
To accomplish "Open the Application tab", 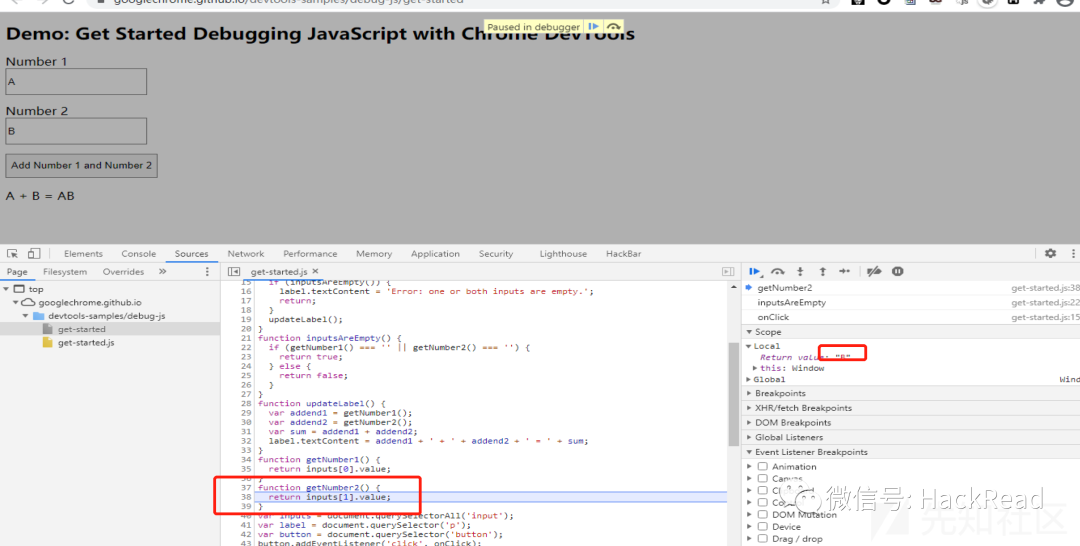I will click(x=435, y=253).
